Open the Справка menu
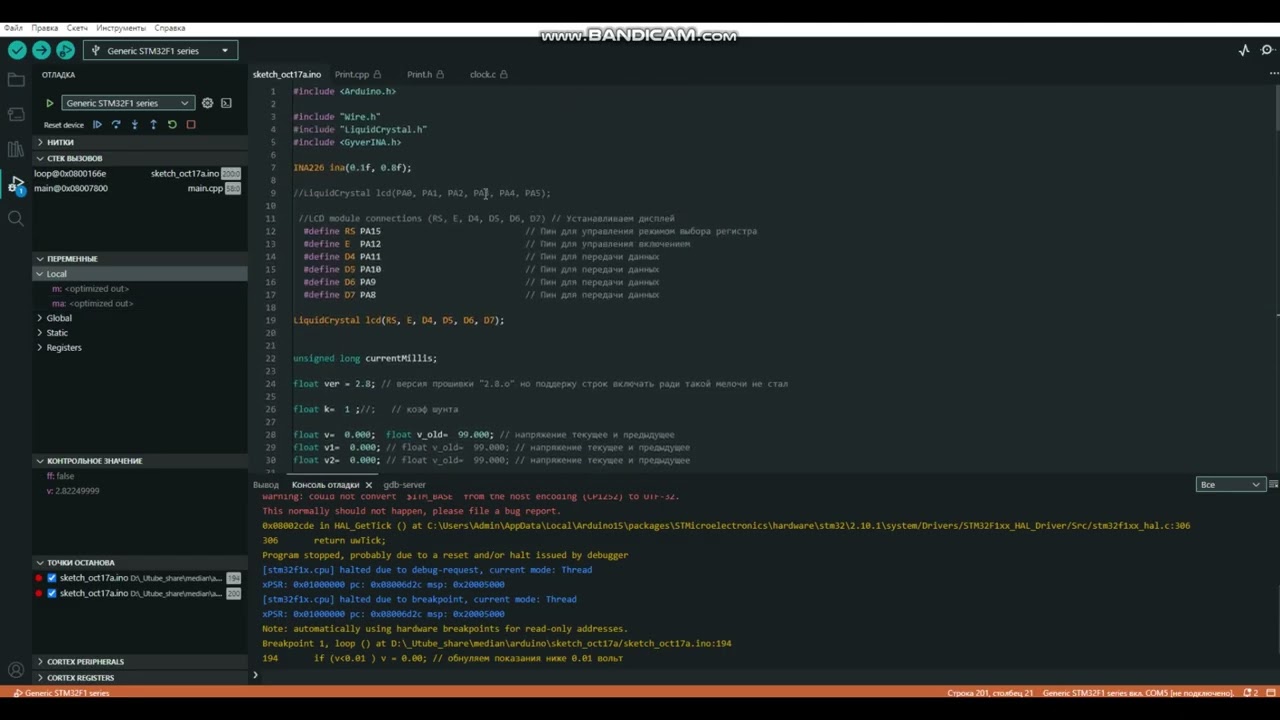This screenshot has height=720, width=1280. tap(170, 28)
